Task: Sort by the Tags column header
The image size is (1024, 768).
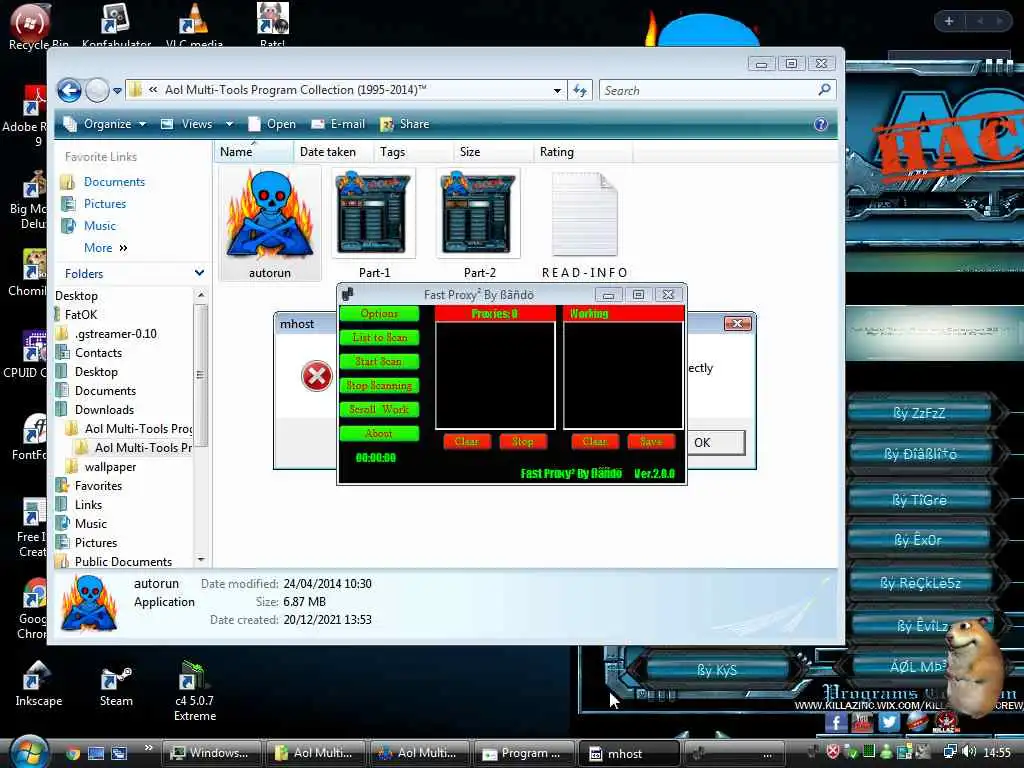Action: click(x=413, y=152)
